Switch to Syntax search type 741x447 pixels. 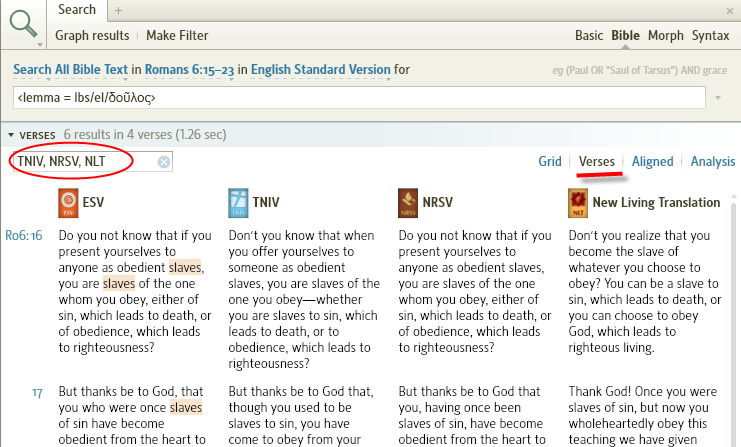[x=710, y=35]
